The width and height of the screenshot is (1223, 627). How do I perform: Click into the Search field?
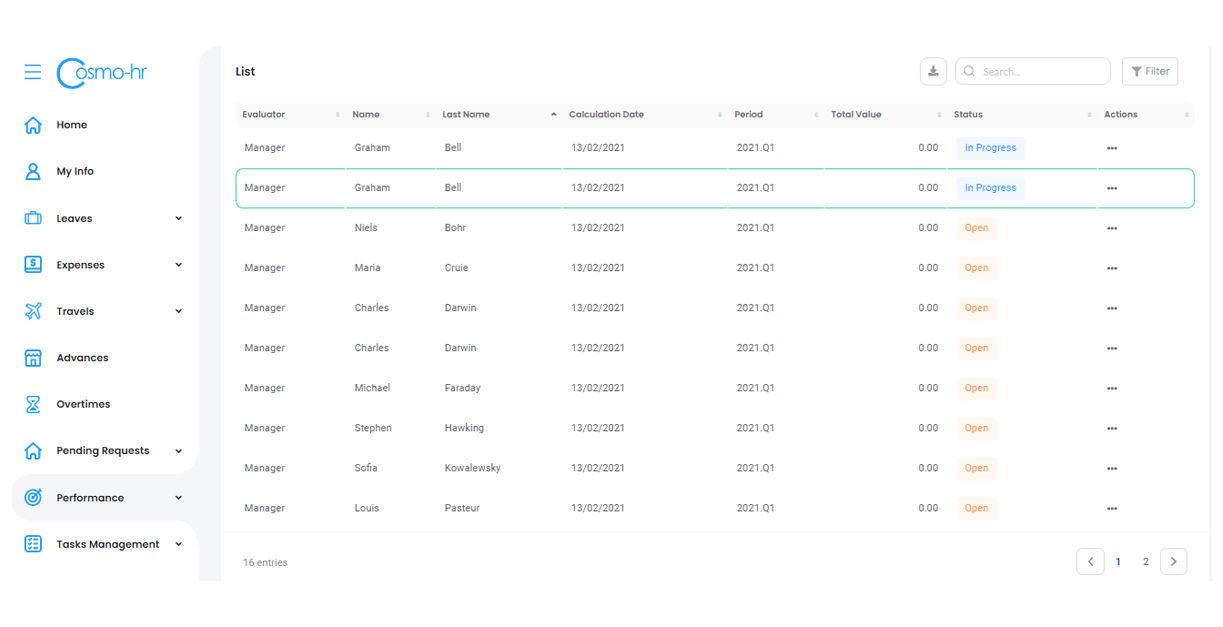click(x=1040, y=72)
